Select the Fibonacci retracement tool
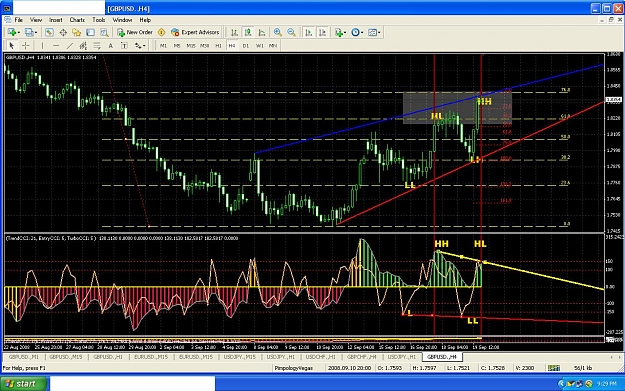Image resolution: width=625 pixels, height=391 pixels. click(x=97, y=46)
